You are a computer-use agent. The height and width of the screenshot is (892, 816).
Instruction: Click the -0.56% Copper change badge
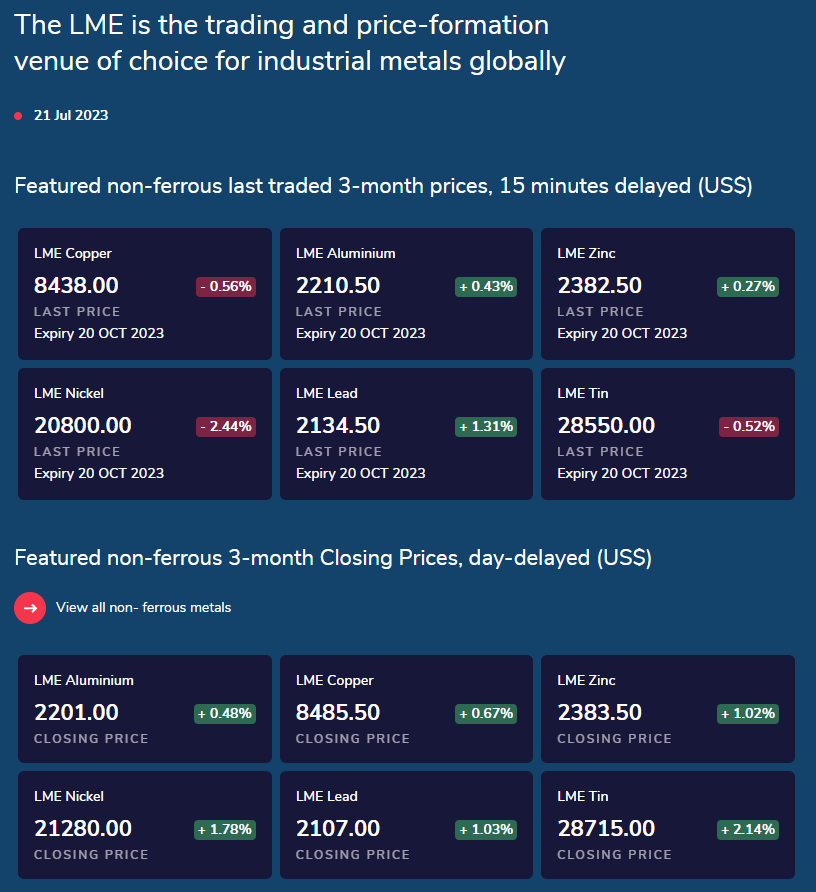tap(226, 287)
